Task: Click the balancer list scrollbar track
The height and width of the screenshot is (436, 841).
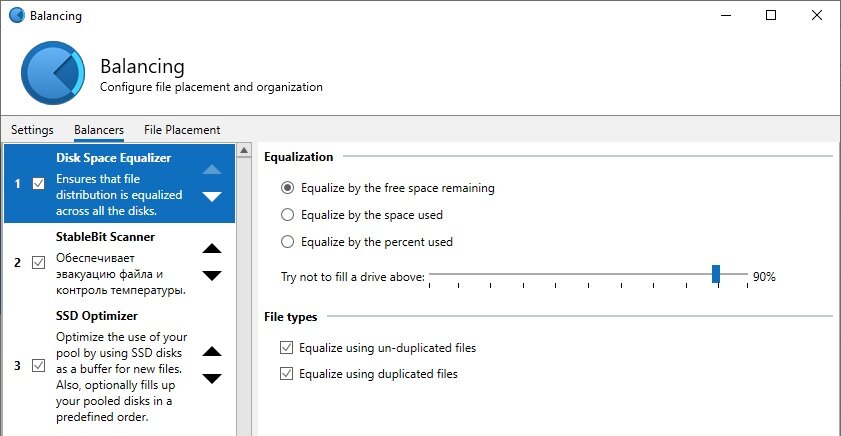Action: 244,295
